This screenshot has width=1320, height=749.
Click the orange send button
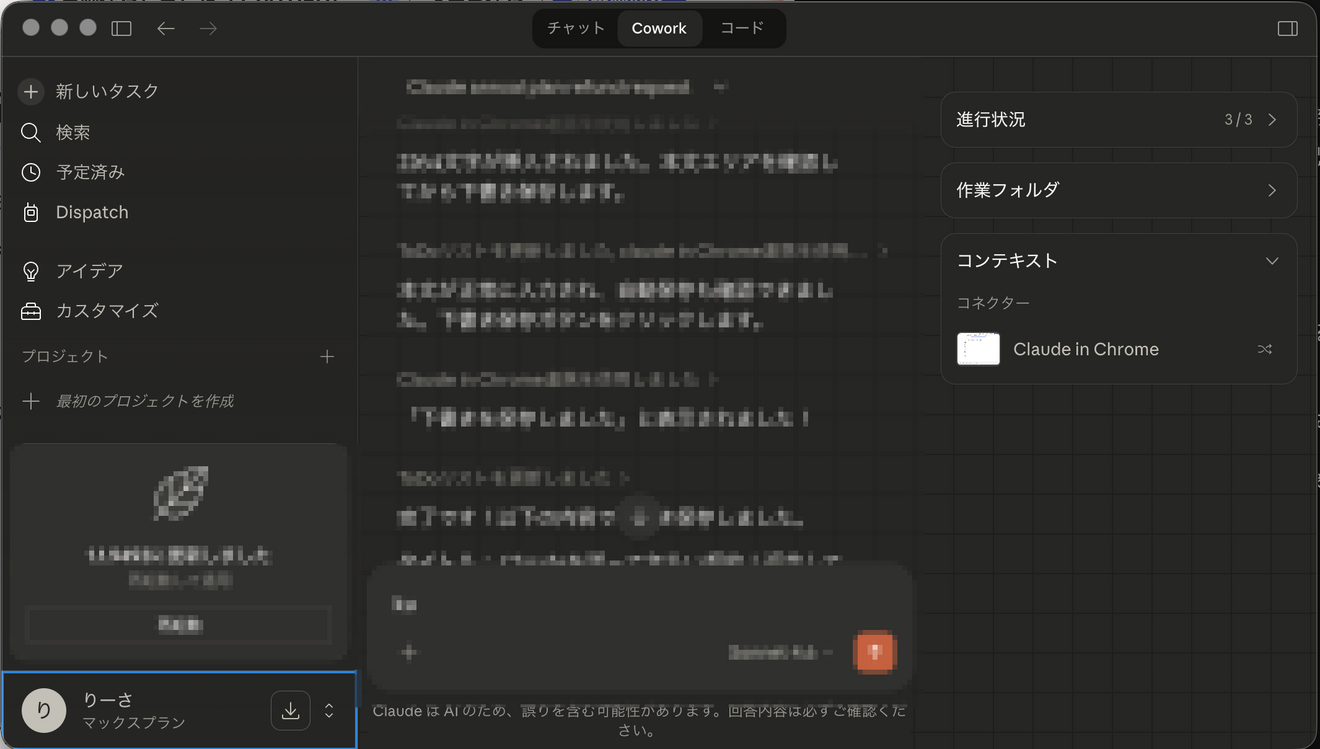pos(875,652)
